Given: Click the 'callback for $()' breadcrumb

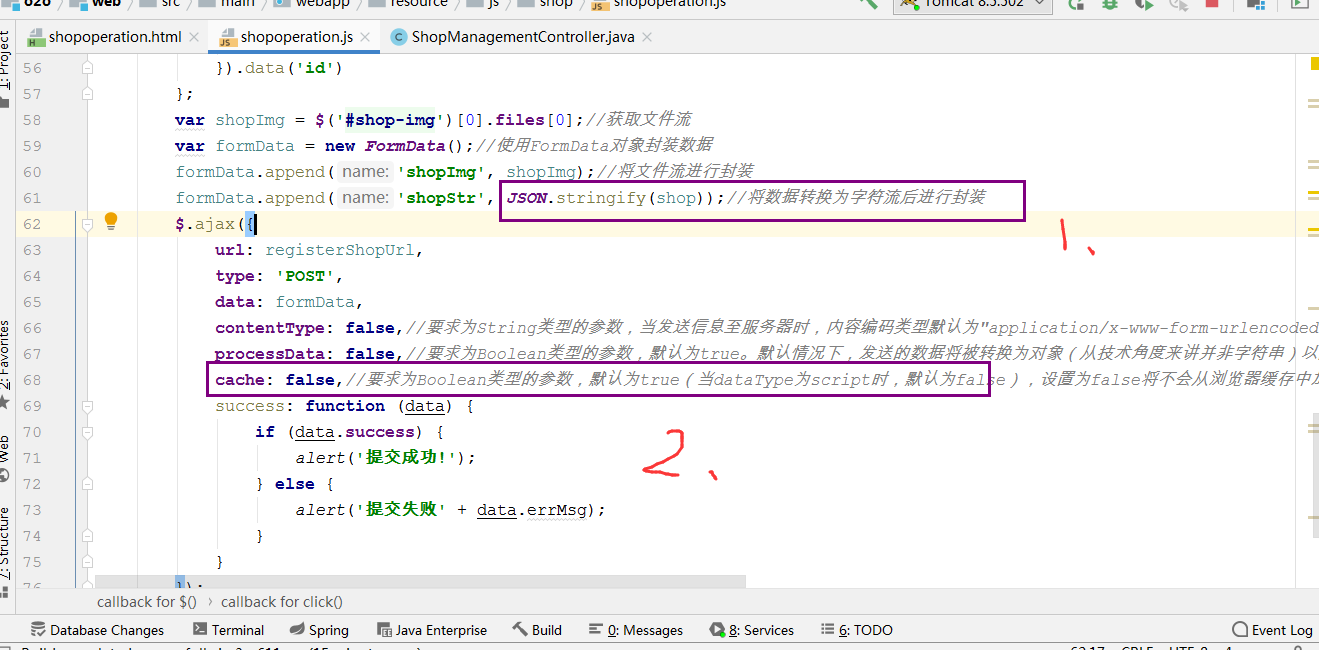Looking at the screenshot, I should tap(147, 602).
